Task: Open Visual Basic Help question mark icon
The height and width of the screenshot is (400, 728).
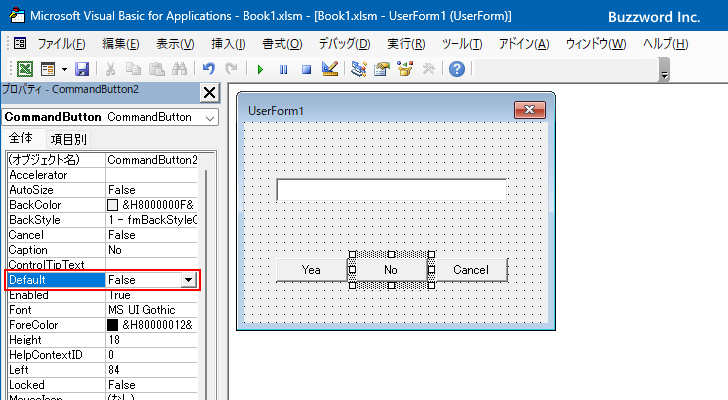Action: tap(457, 69)
